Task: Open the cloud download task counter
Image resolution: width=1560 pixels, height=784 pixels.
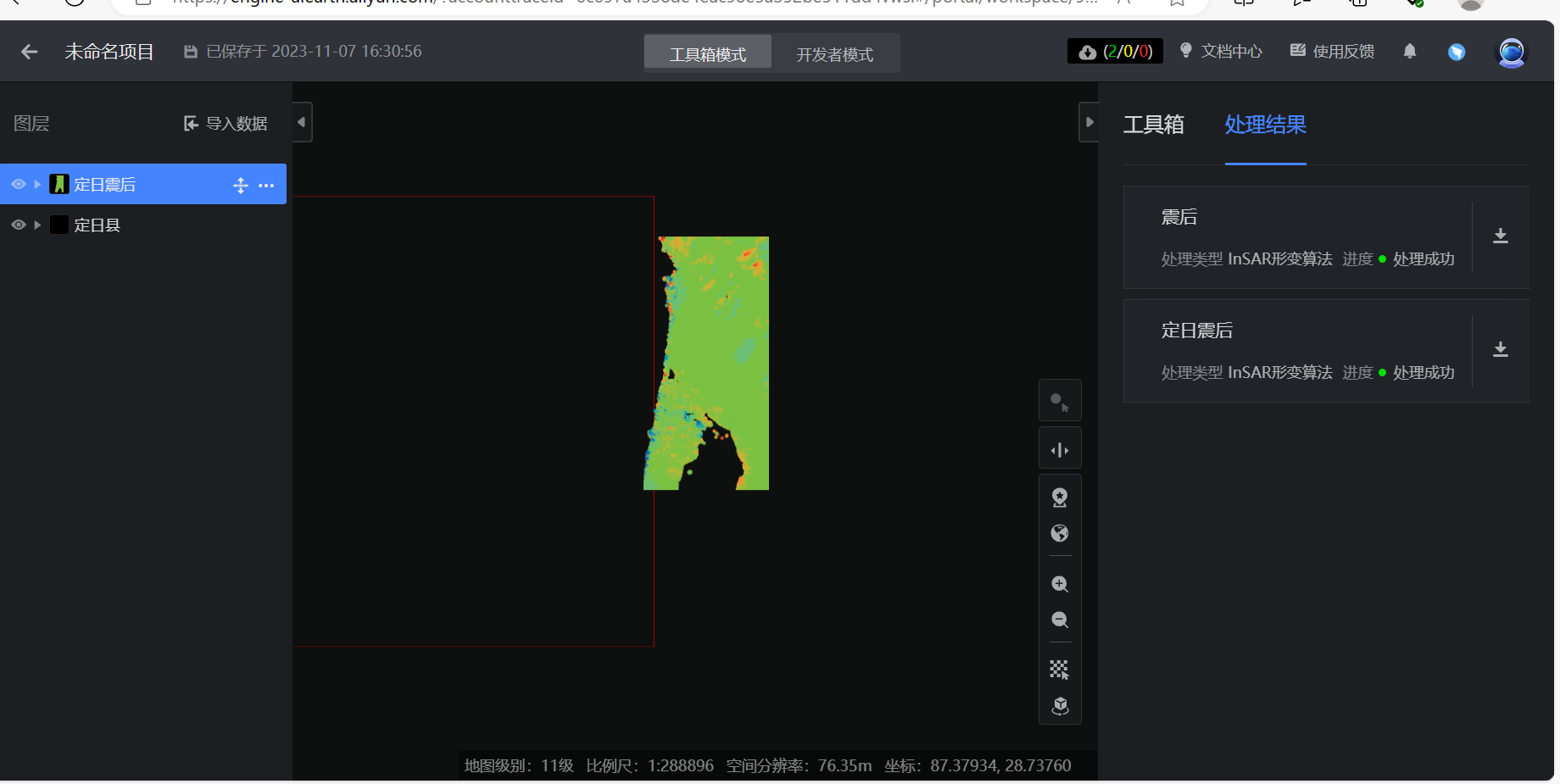Action: [x=1115, y=52]
